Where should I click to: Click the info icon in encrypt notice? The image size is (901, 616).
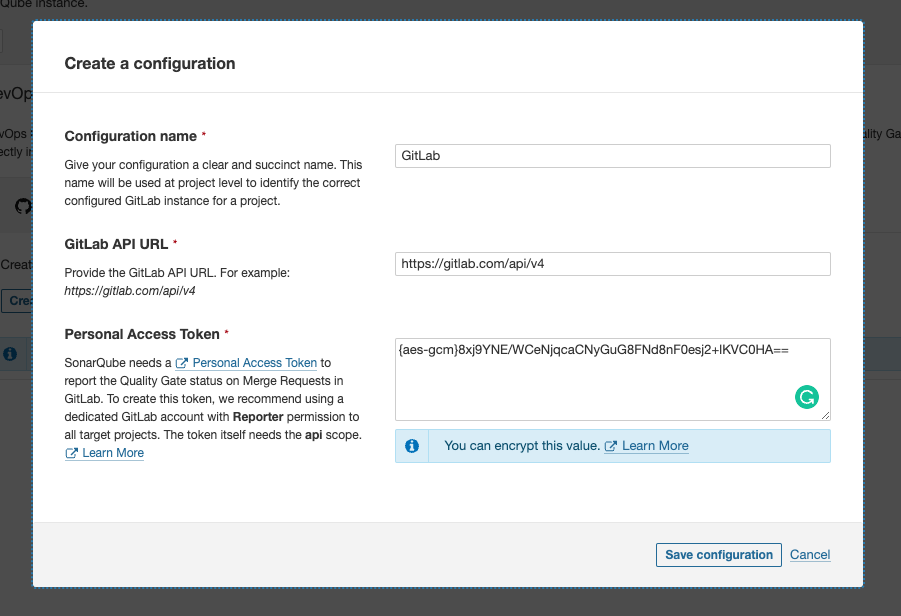(x=412, y=446)
